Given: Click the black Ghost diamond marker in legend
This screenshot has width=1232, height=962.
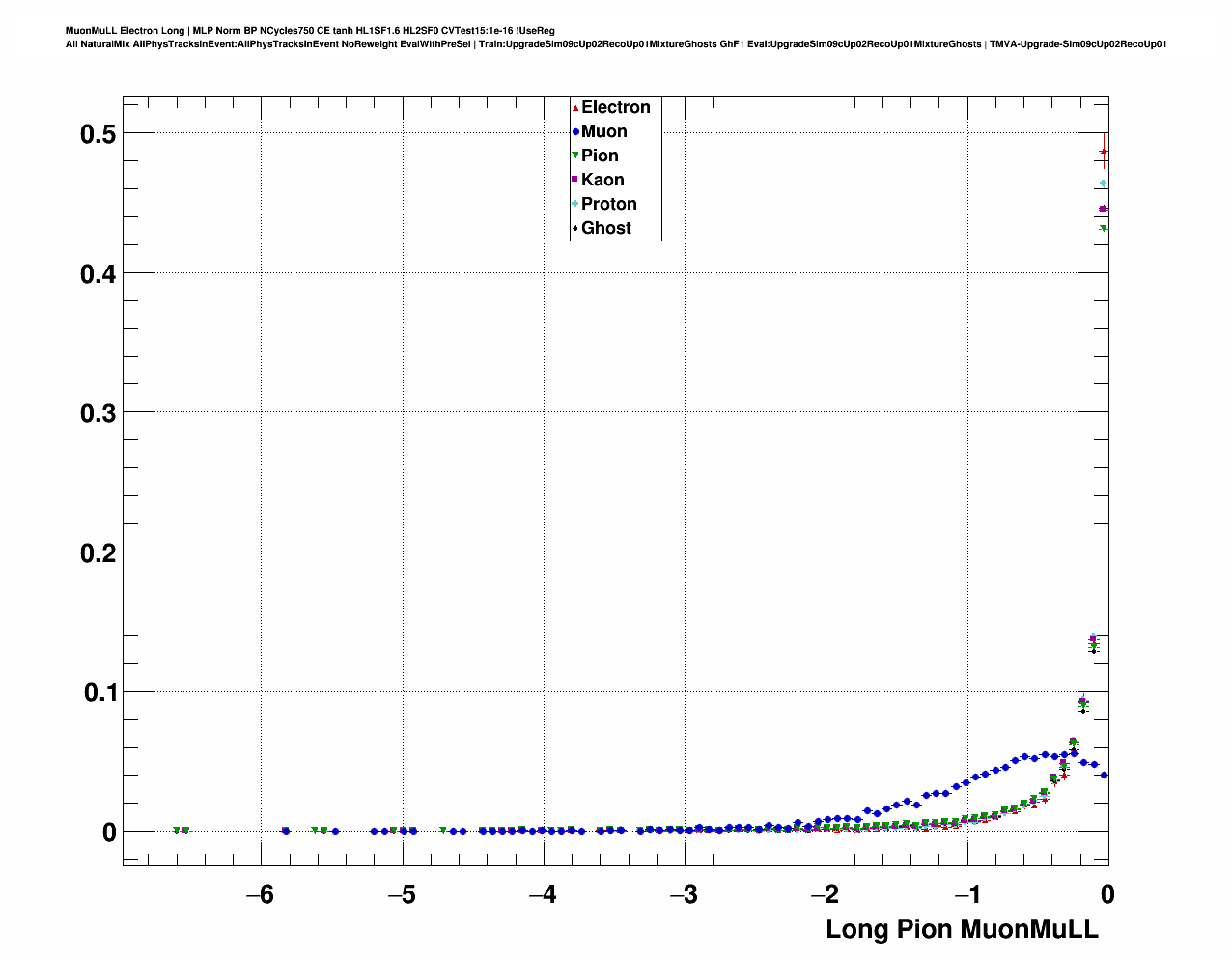Looking at the screenshot, I should tap(575, 228).
